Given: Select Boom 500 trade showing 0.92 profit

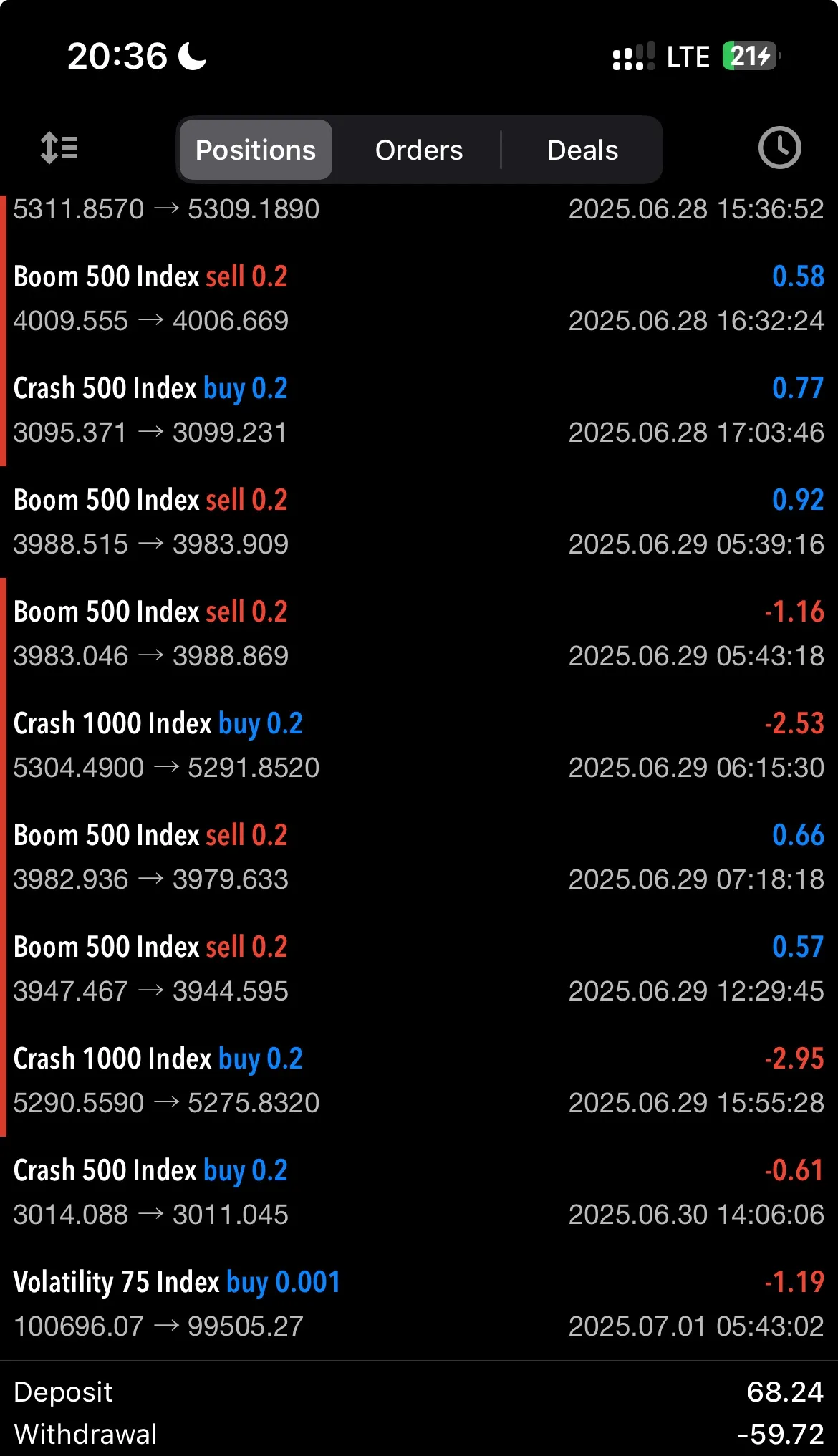Looking at the screenshot, I should click(x=419, y=522).
